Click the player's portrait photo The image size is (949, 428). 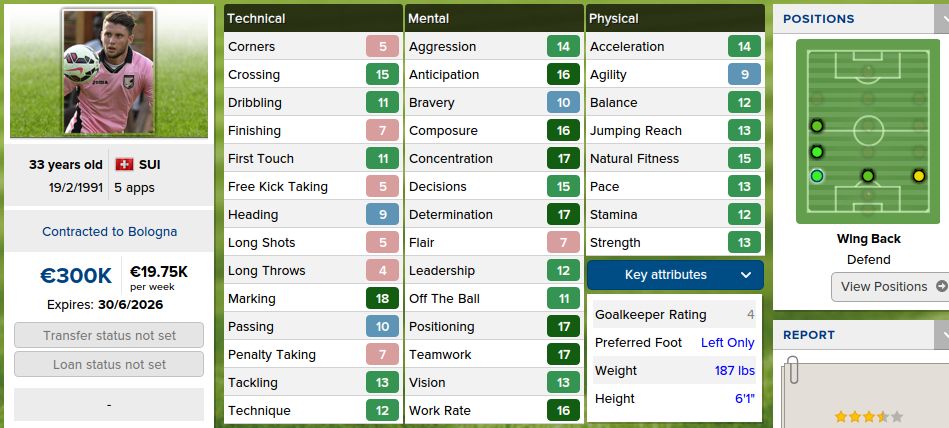[109, 72]
